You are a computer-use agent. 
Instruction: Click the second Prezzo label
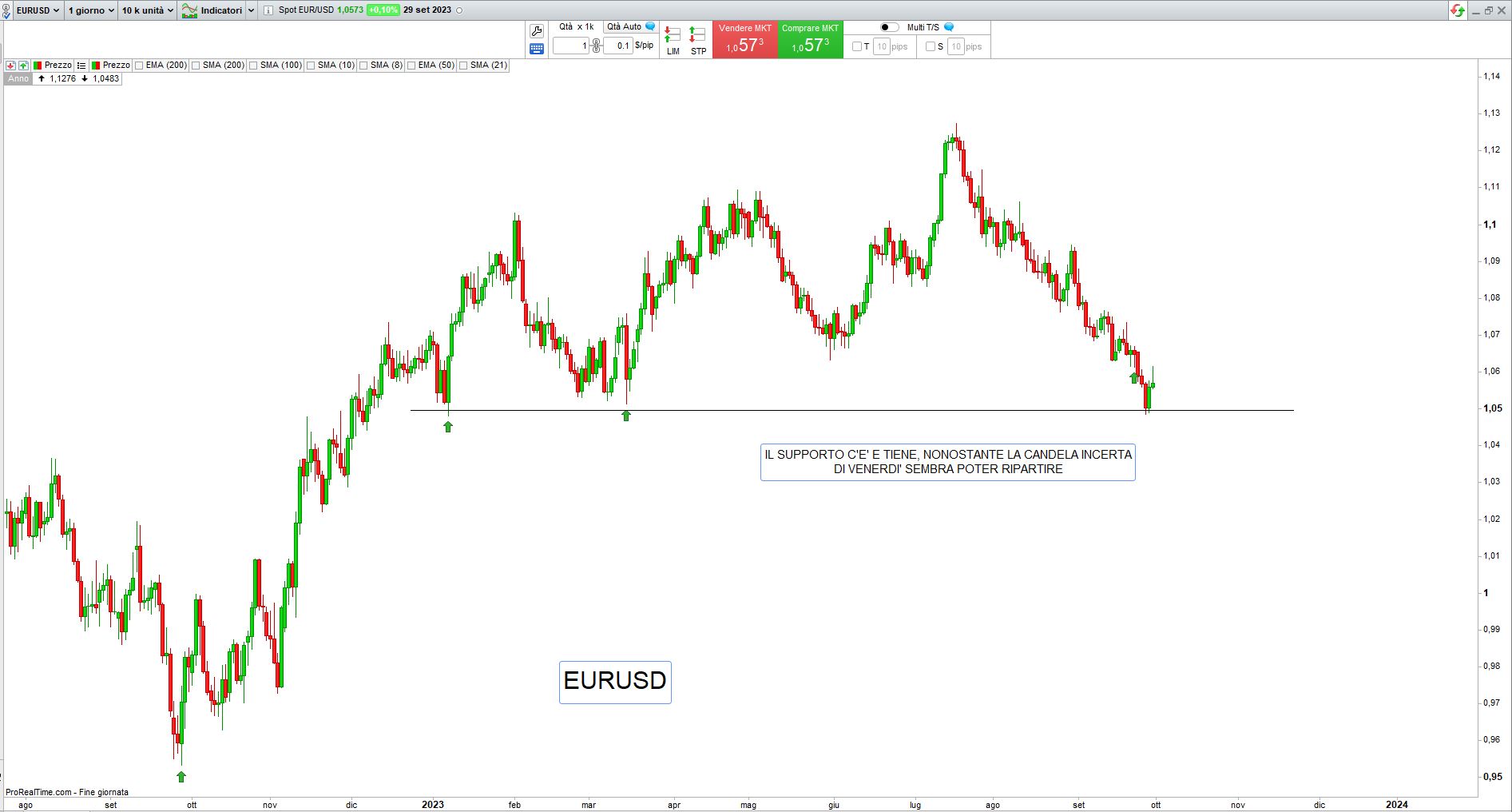pyautogui.click(x=117, y=66)
